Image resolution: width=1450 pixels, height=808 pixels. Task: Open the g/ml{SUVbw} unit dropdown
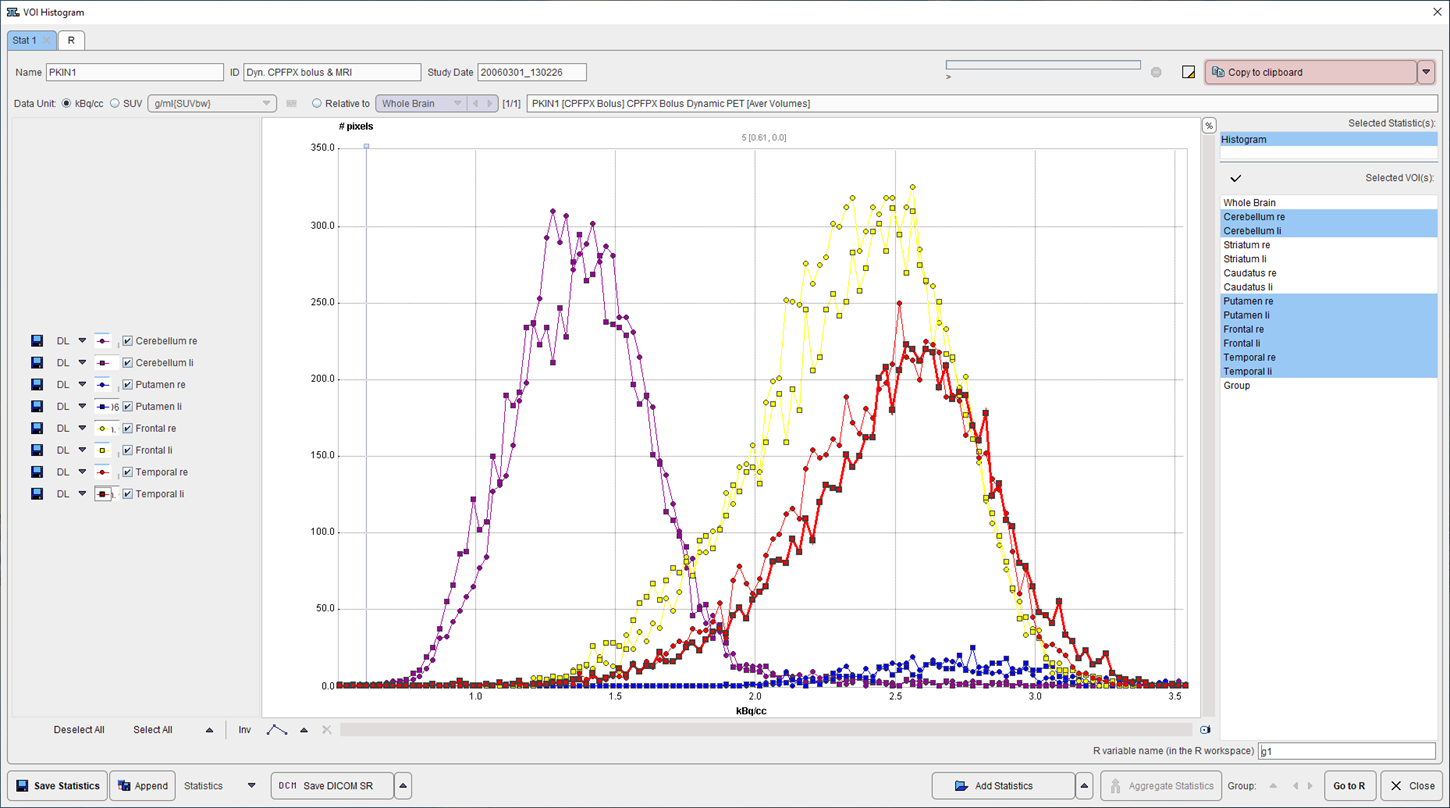coord(211,103)
